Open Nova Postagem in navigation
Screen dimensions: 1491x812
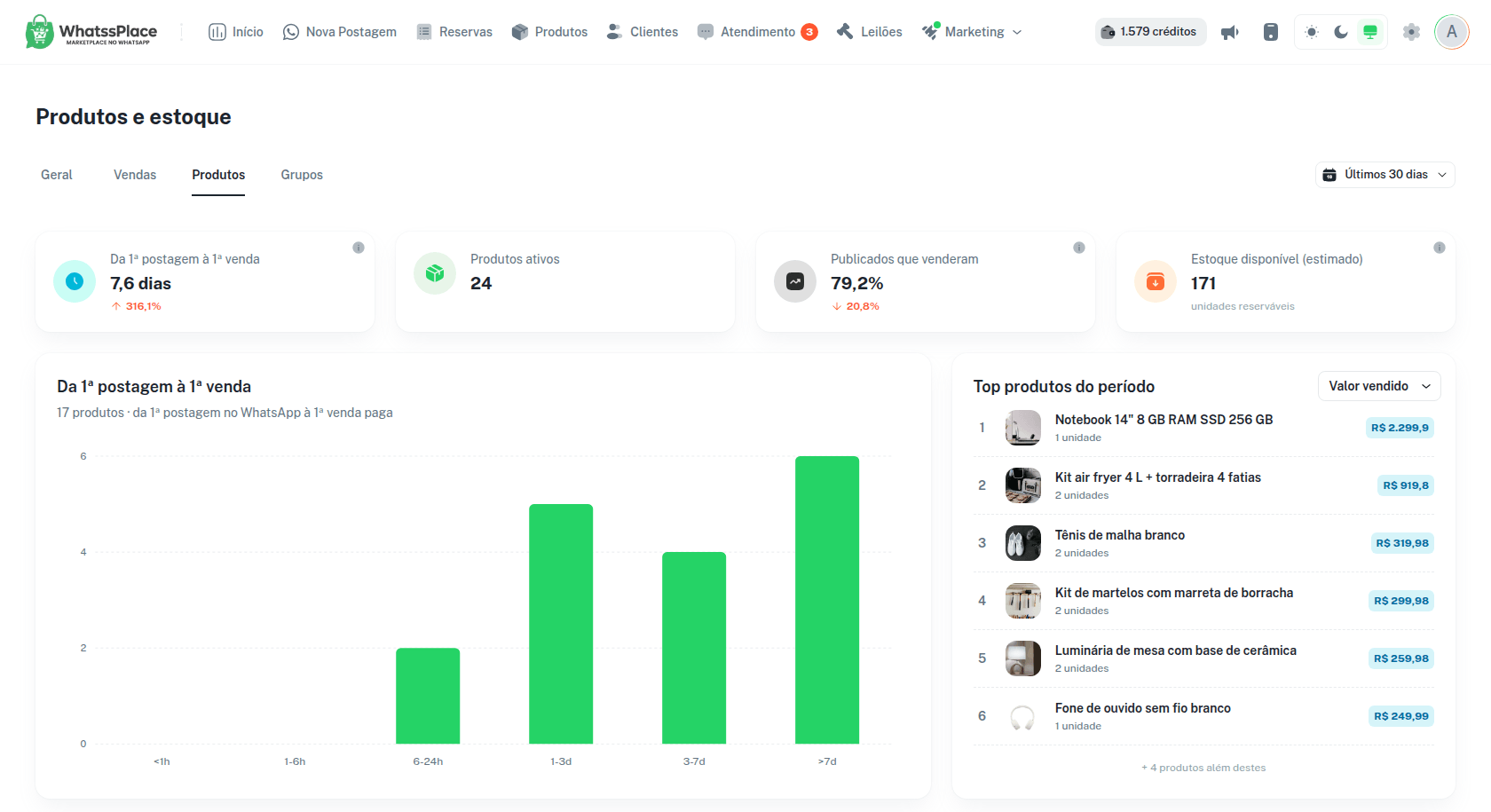coord(339,32)
